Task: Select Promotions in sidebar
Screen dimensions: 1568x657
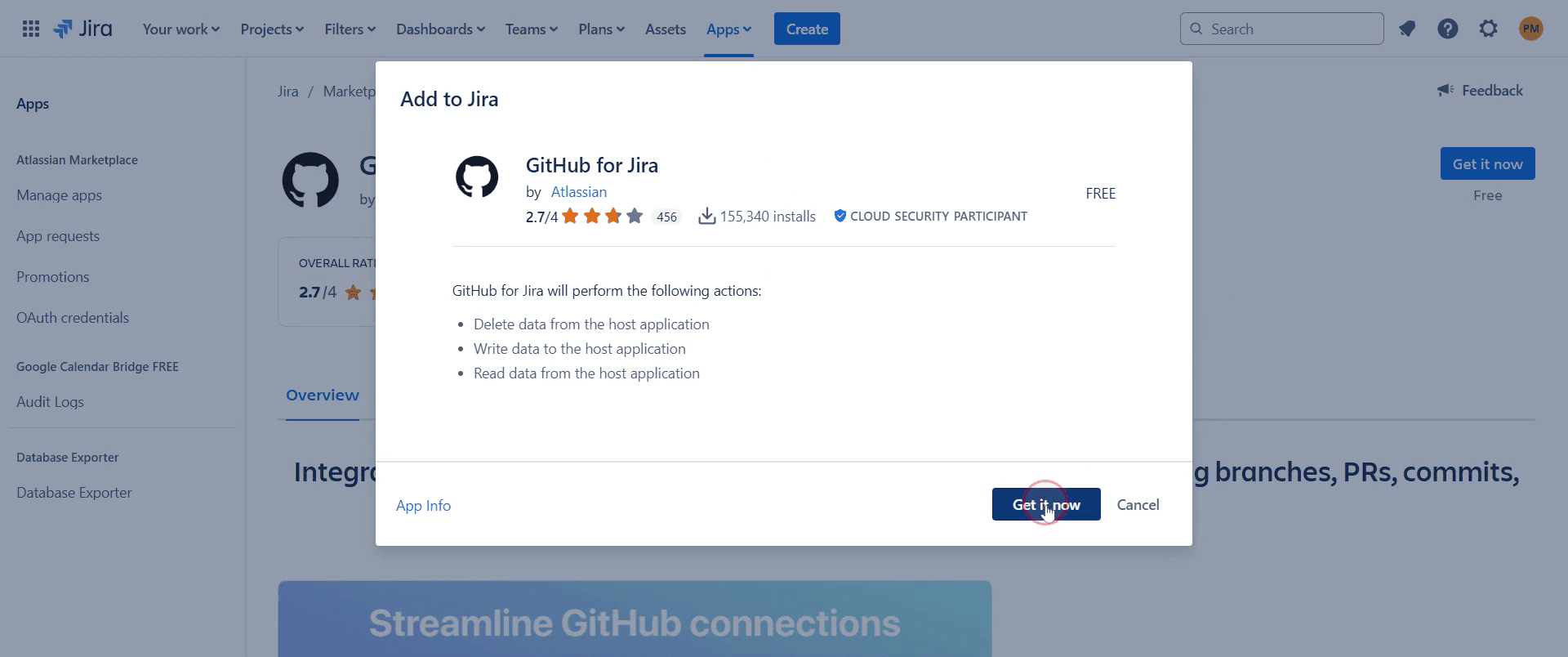Action: pyautogui.click(x=53, y=276)
